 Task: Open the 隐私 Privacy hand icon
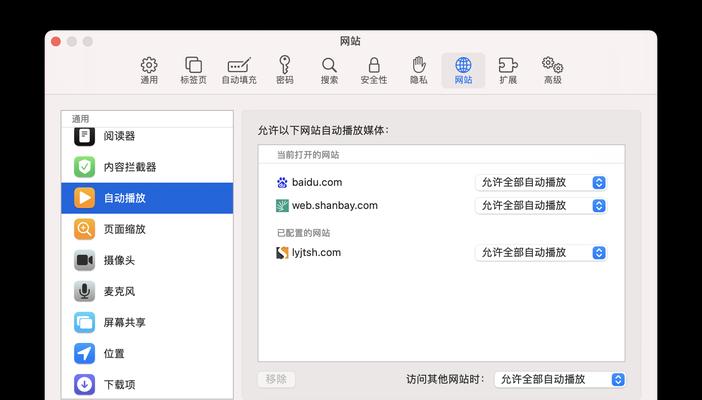tap(419, 70)
